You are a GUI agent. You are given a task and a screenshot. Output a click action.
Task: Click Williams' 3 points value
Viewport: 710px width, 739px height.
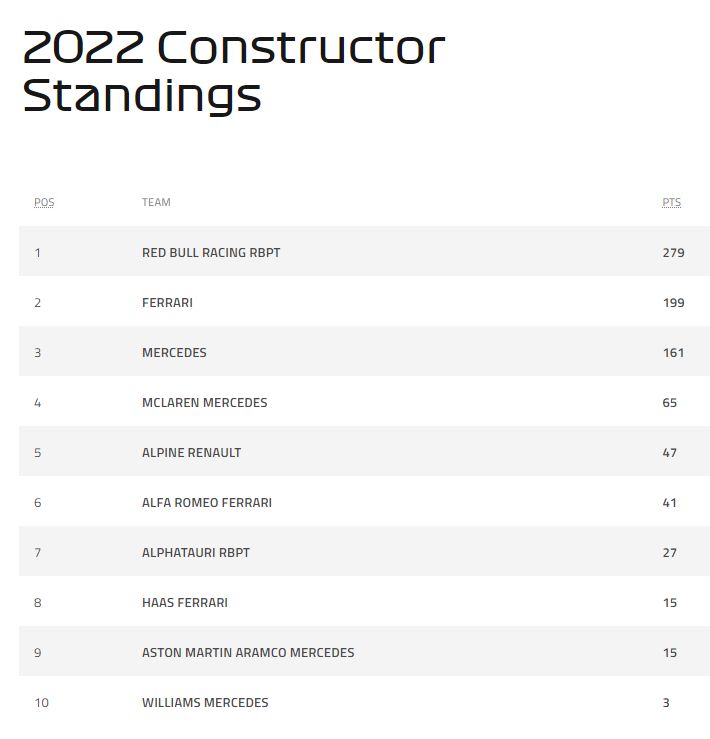pos(666,703)
